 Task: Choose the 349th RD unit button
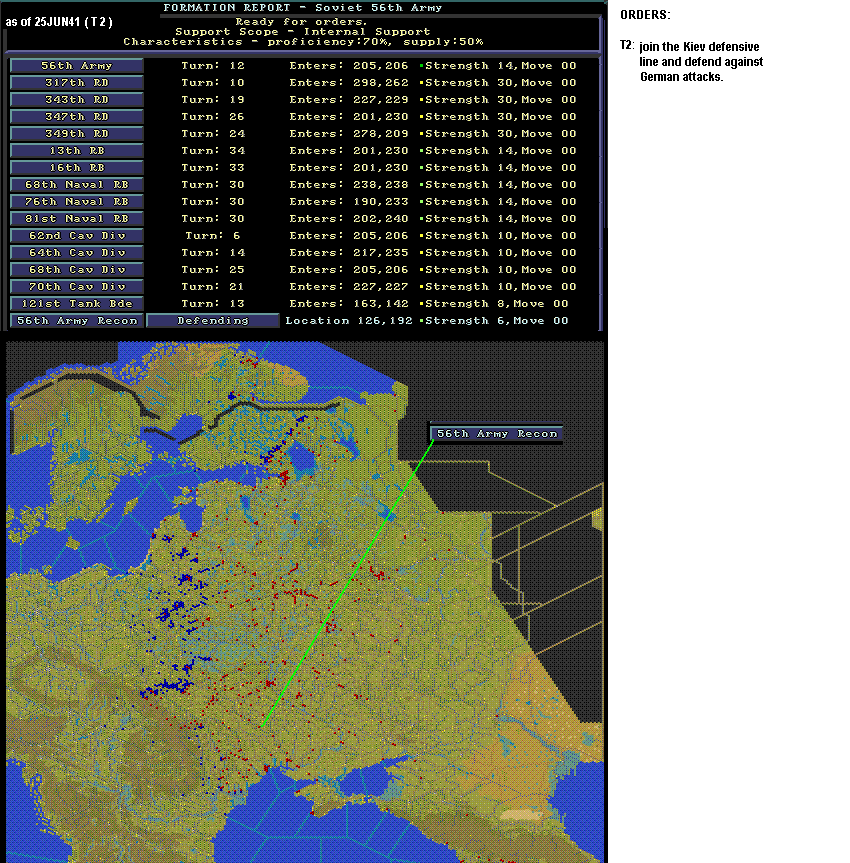pyautogui.click(x=77, y=134)
